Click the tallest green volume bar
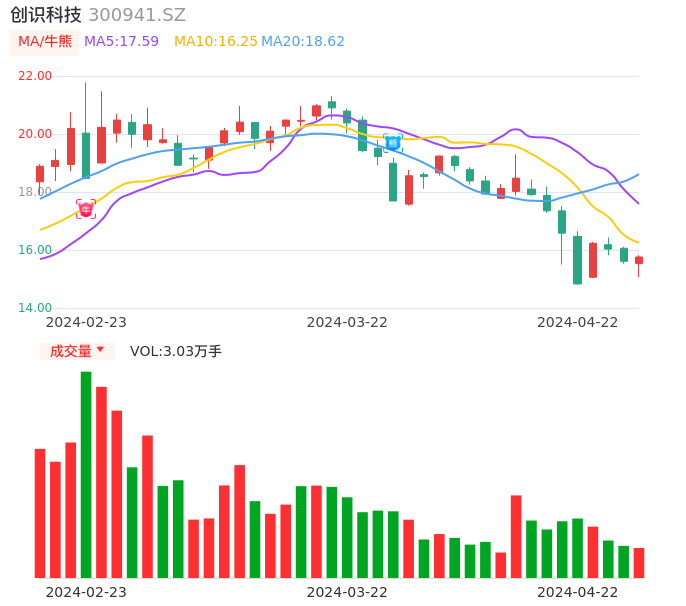This screenshot has height=606, width=686. [x=86, y=475]
